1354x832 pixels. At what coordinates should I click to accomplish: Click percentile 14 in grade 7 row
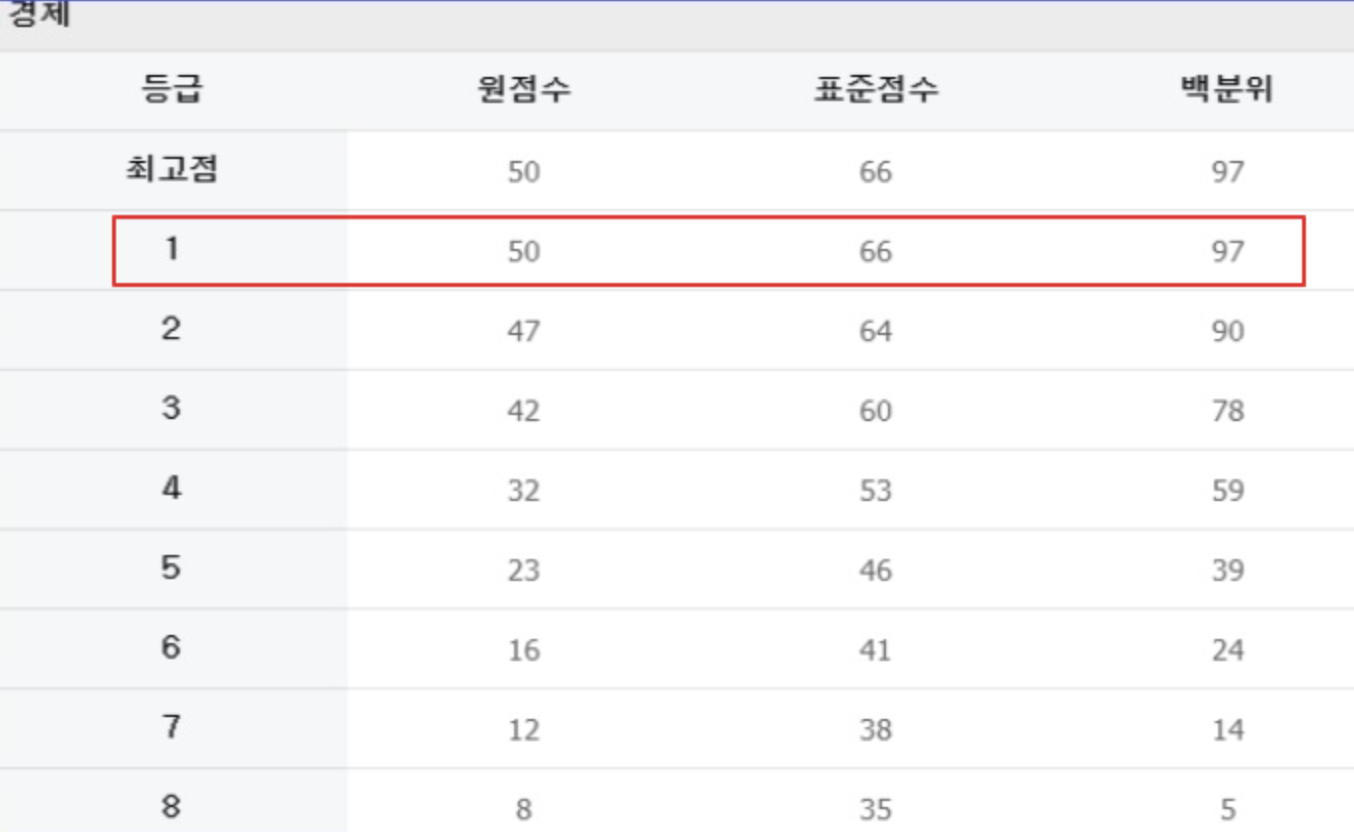[x=1227, y=730]
